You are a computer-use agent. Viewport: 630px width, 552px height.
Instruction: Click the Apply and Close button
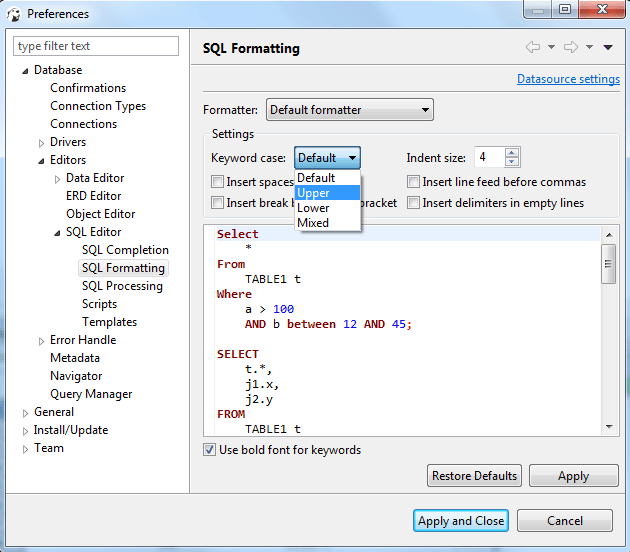tap(461, 521)
